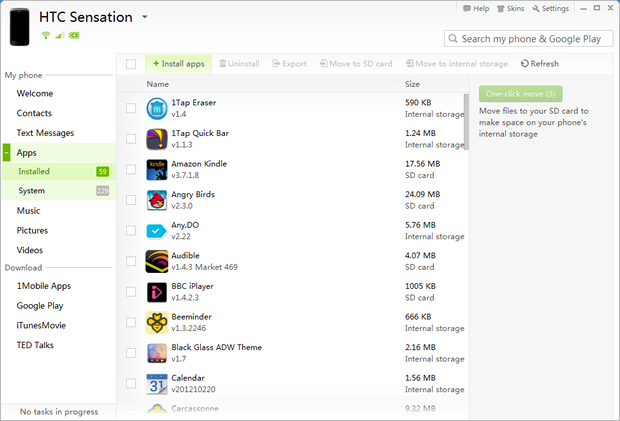This screenshot has width=620, height=421.
Task: Open the Skins menu
Action: click(x=510, y=8)
